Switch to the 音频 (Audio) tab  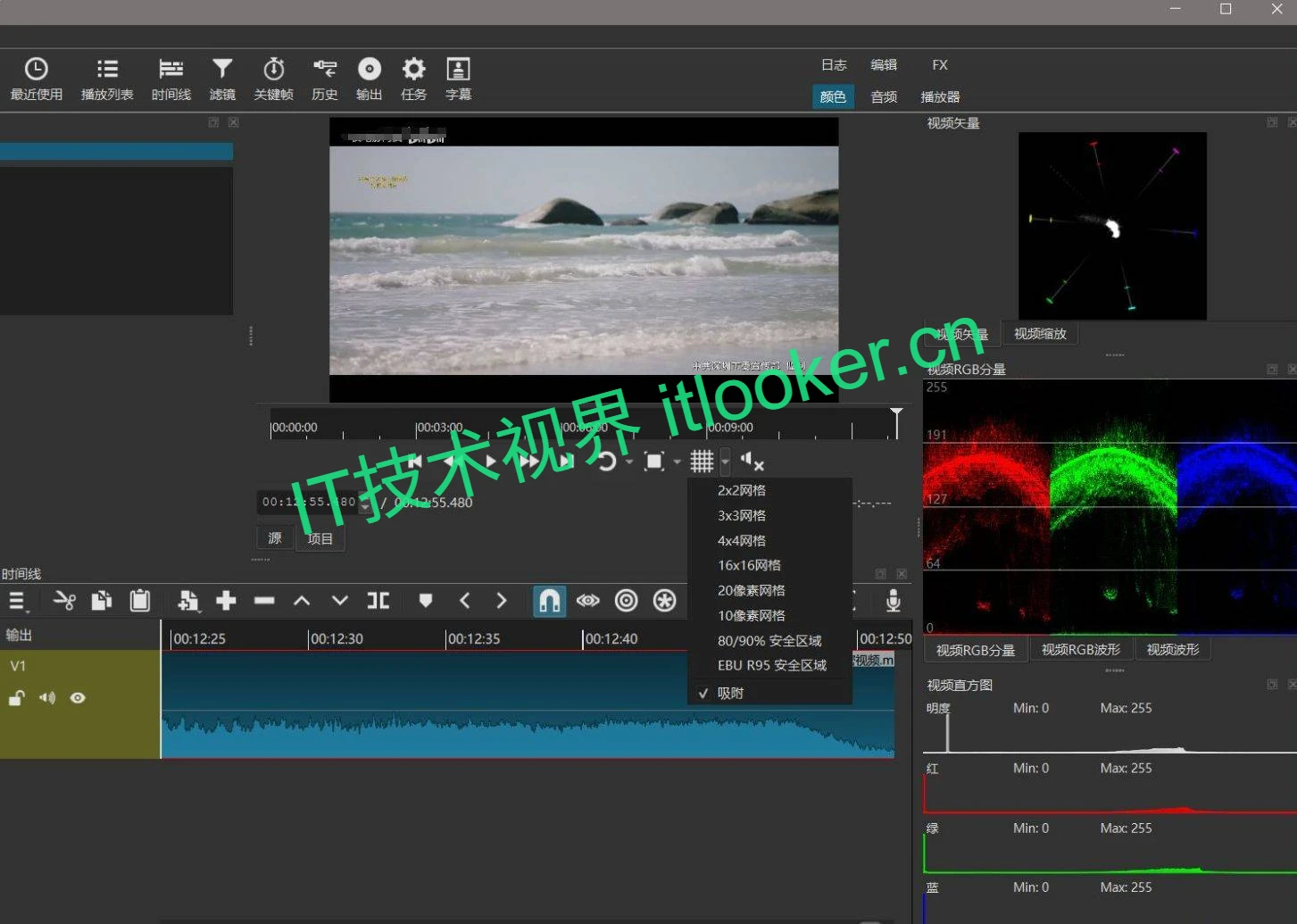pyautogui.click(x=883, y=96)
